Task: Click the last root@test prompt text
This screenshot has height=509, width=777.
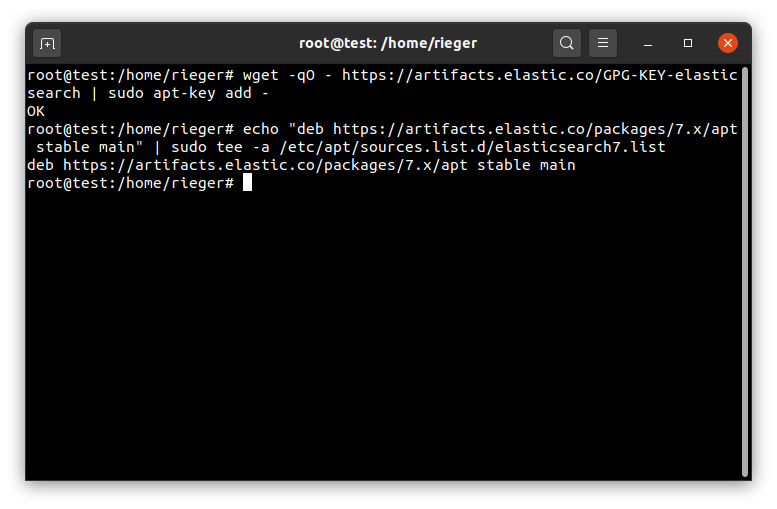Action: pyautogui.click(x=130, y=183)
